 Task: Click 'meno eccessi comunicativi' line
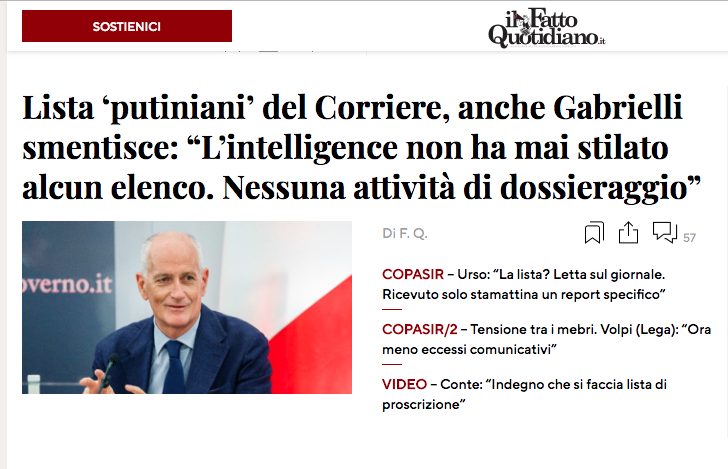pos(469,349)
